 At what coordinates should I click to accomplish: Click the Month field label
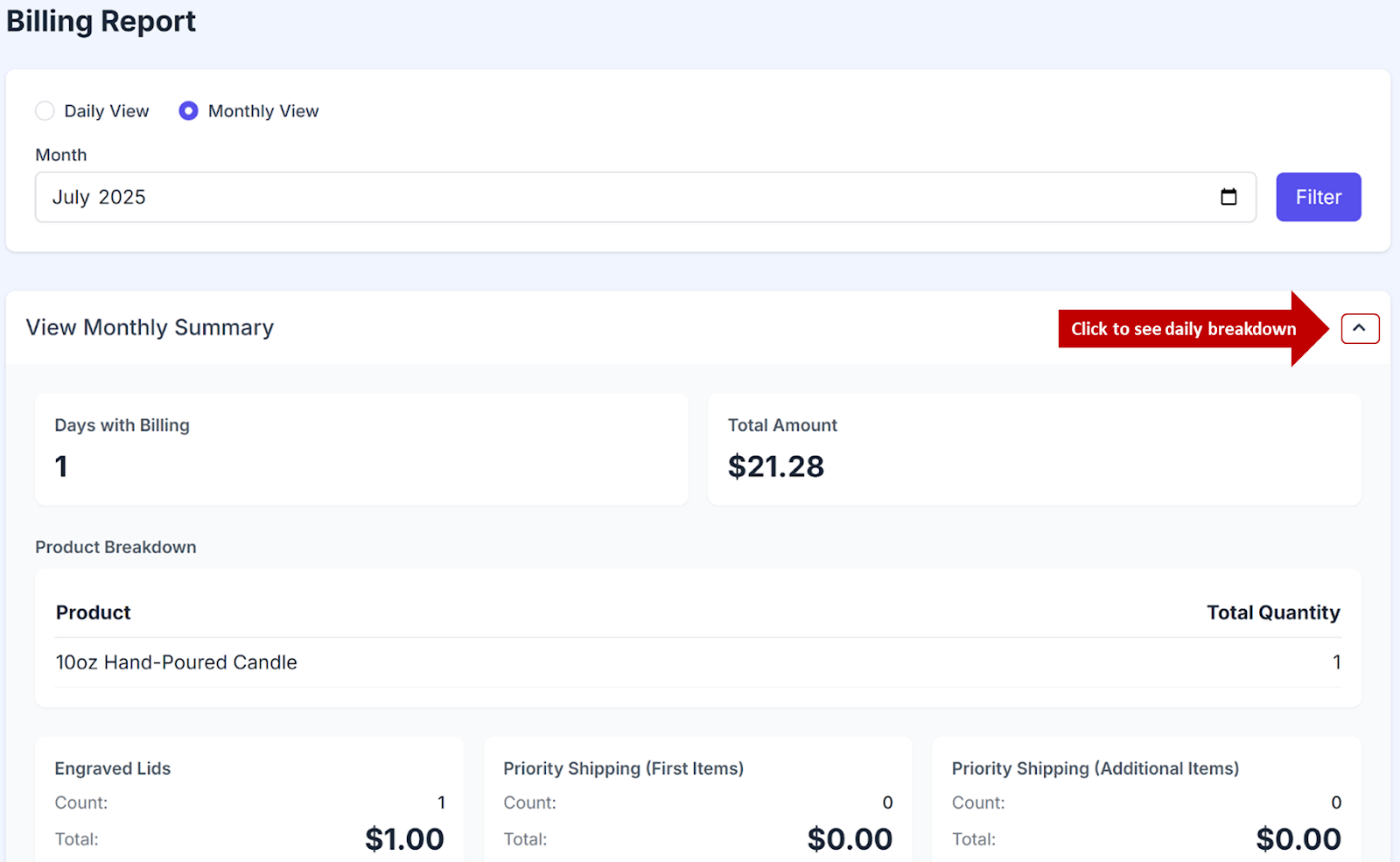click(x=61, y=155)
